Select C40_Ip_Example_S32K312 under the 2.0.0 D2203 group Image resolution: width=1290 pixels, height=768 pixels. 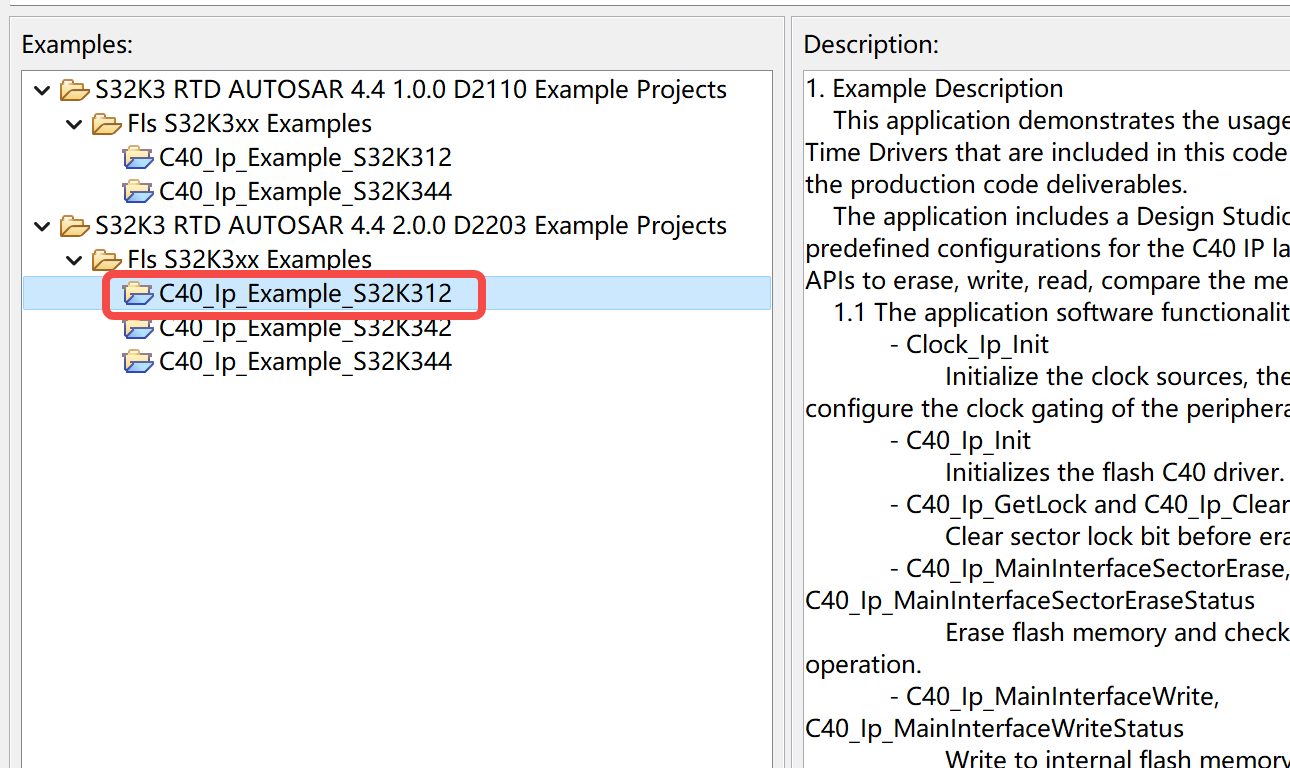coord(305,294)
